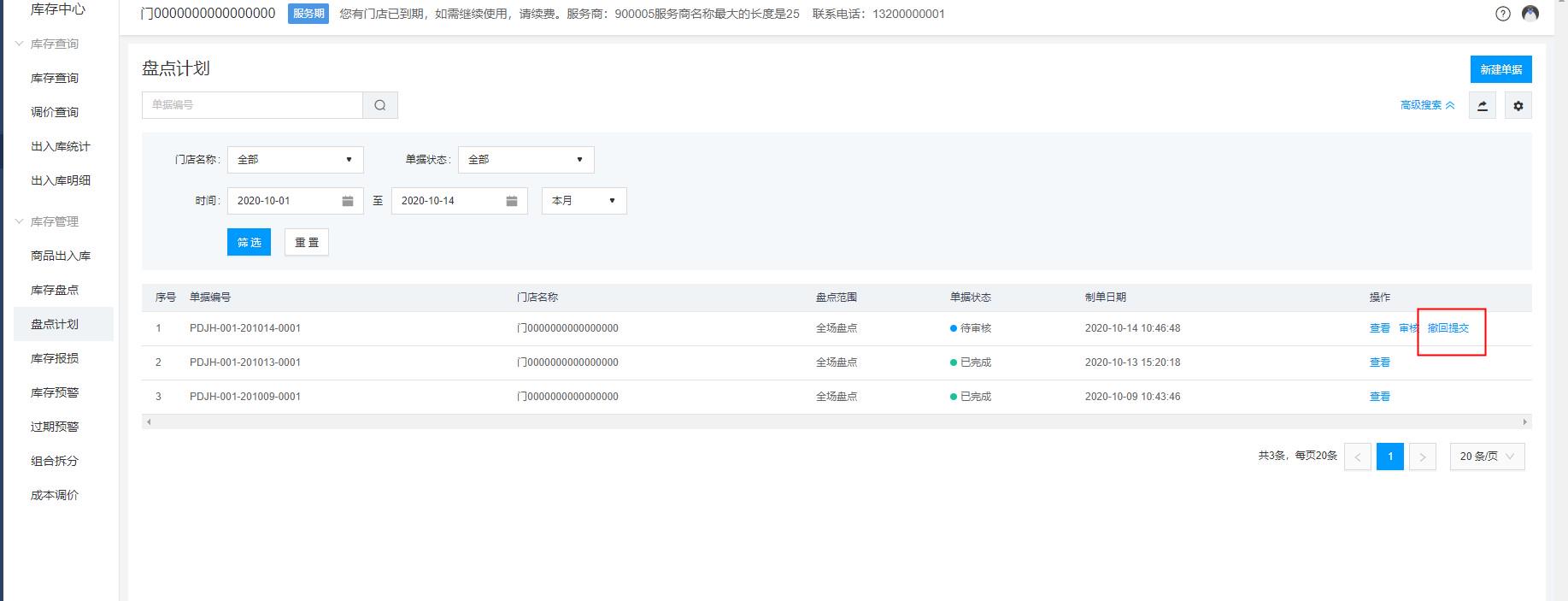Open 库存盘点 in the sidebar
The image size is (1568, 601).
coord(55,290)
